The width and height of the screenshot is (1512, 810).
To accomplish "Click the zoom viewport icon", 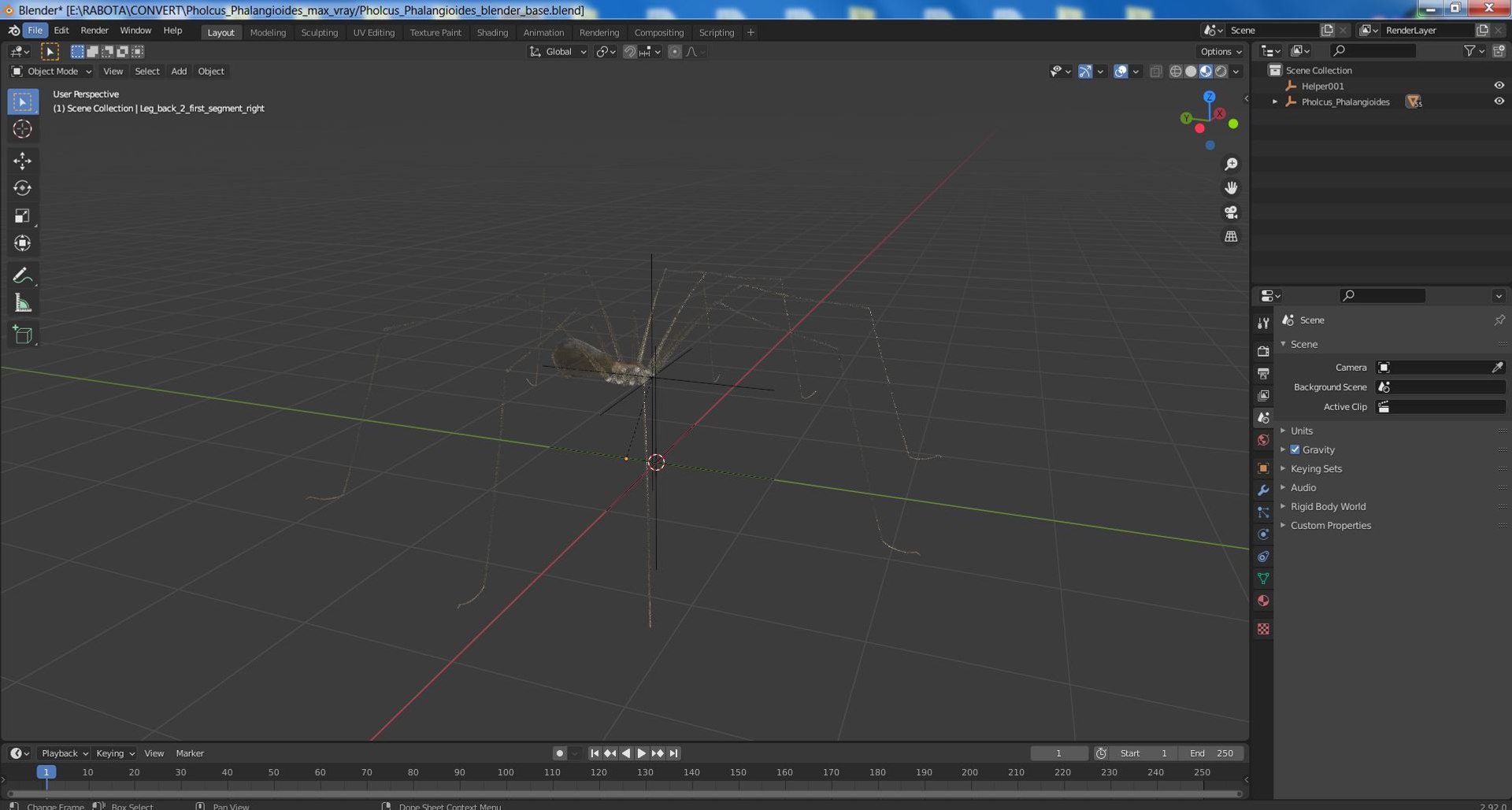I will [x=1231, y=165].
